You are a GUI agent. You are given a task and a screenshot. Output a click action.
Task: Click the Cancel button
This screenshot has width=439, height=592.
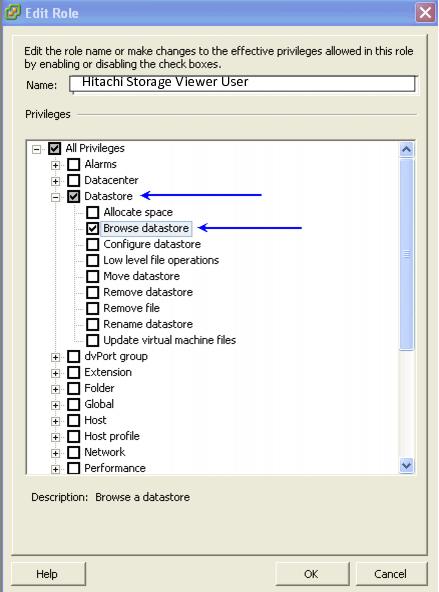[x=391, y=574]
